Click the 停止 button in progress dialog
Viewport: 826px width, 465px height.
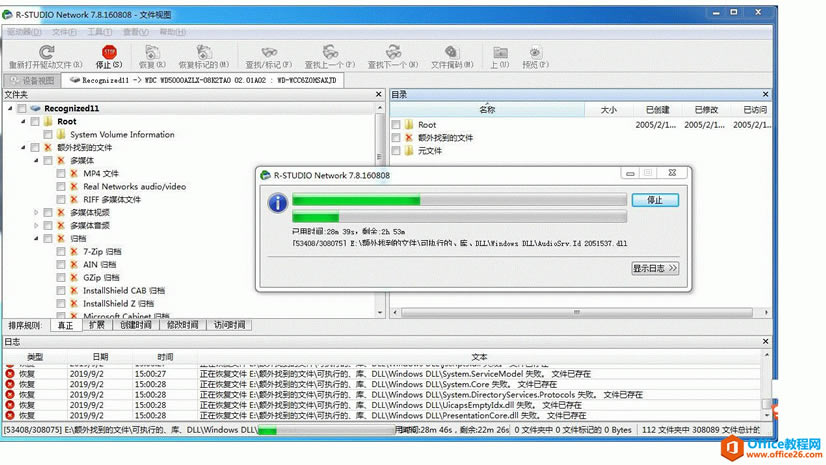coord(655,200)
